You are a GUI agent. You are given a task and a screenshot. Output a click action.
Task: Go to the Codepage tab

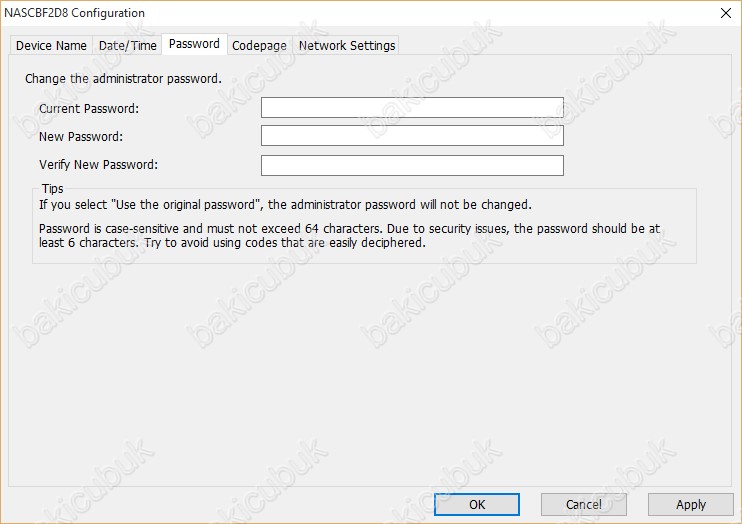(259, 45)
